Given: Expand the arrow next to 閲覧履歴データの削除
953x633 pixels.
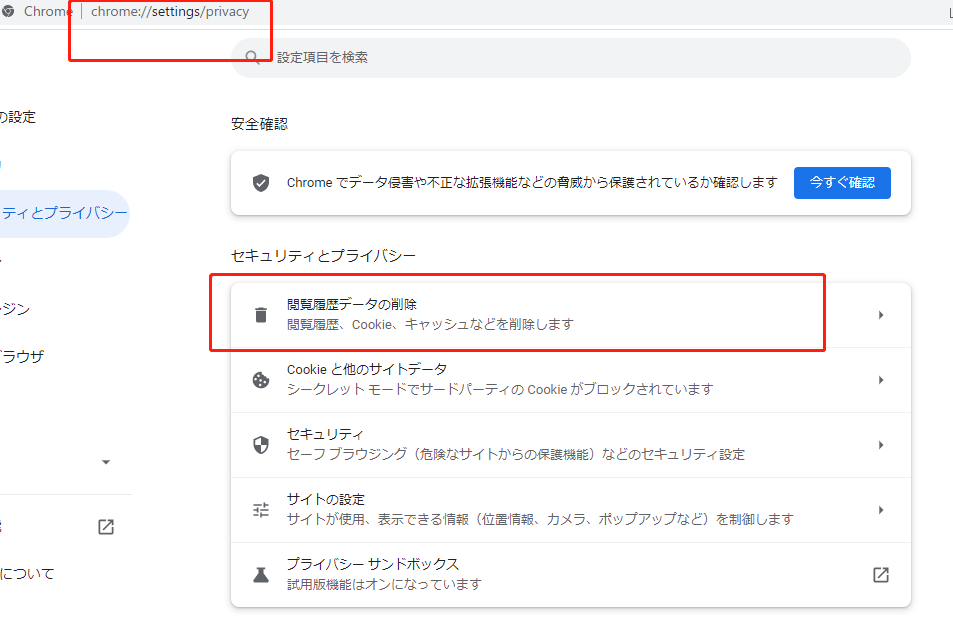Looking at the screenshot, I should click(881, 315).
